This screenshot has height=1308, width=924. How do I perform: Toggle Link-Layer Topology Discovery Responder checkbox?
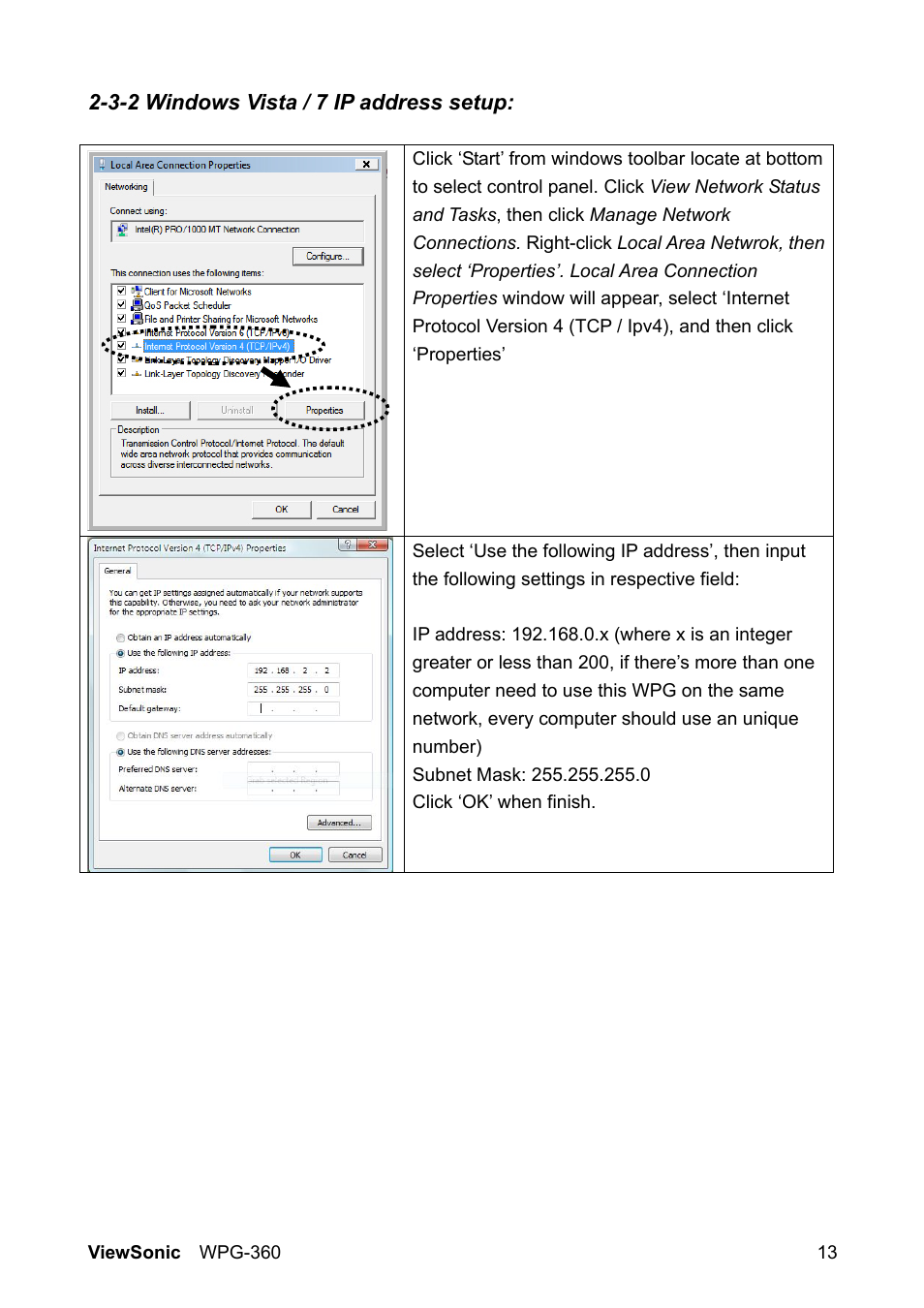click(121, 373)
